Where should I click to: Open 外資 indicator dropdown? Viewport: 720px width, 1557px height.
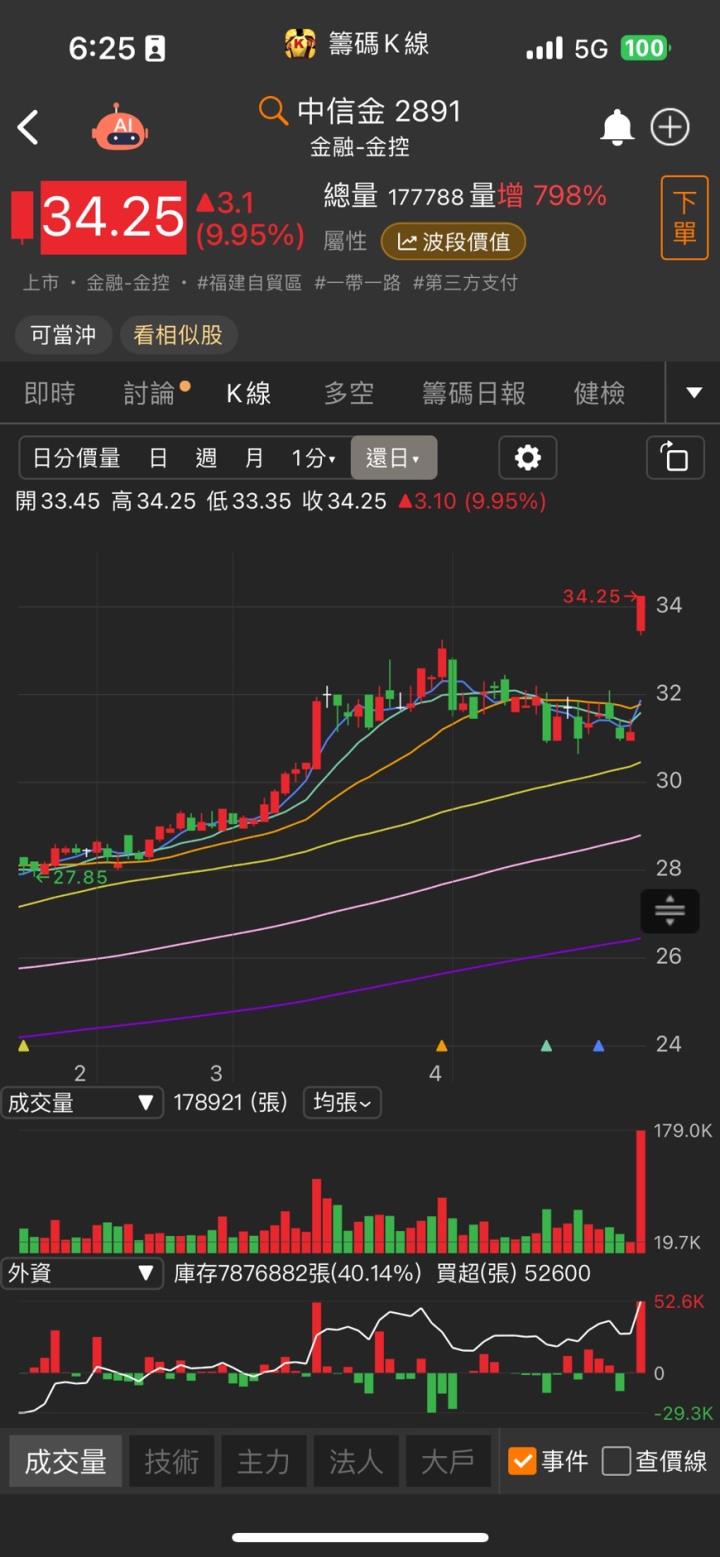click(x=82, y=1273)
